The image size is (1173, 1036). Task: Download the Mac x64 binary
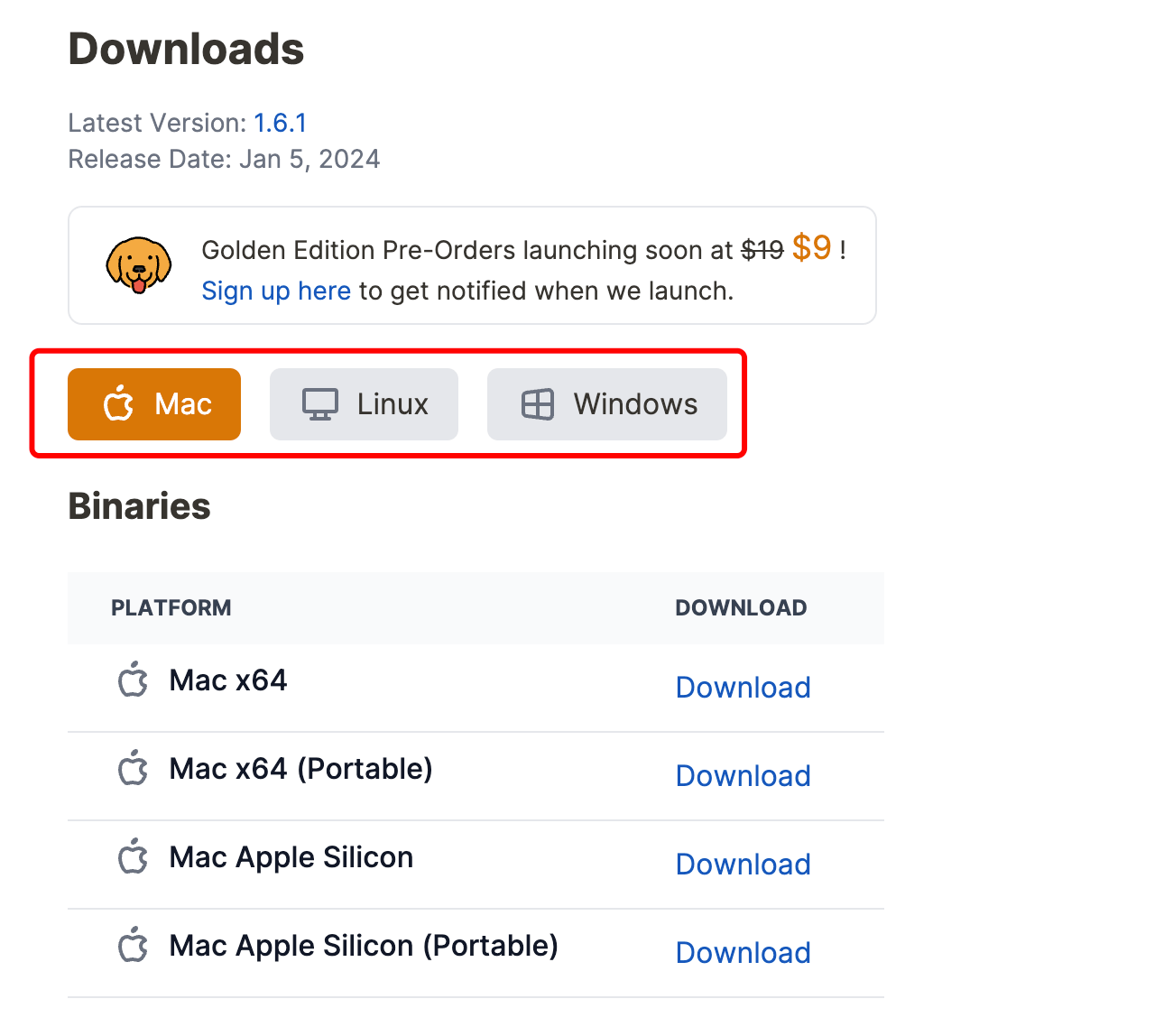[x=743, y=688]
